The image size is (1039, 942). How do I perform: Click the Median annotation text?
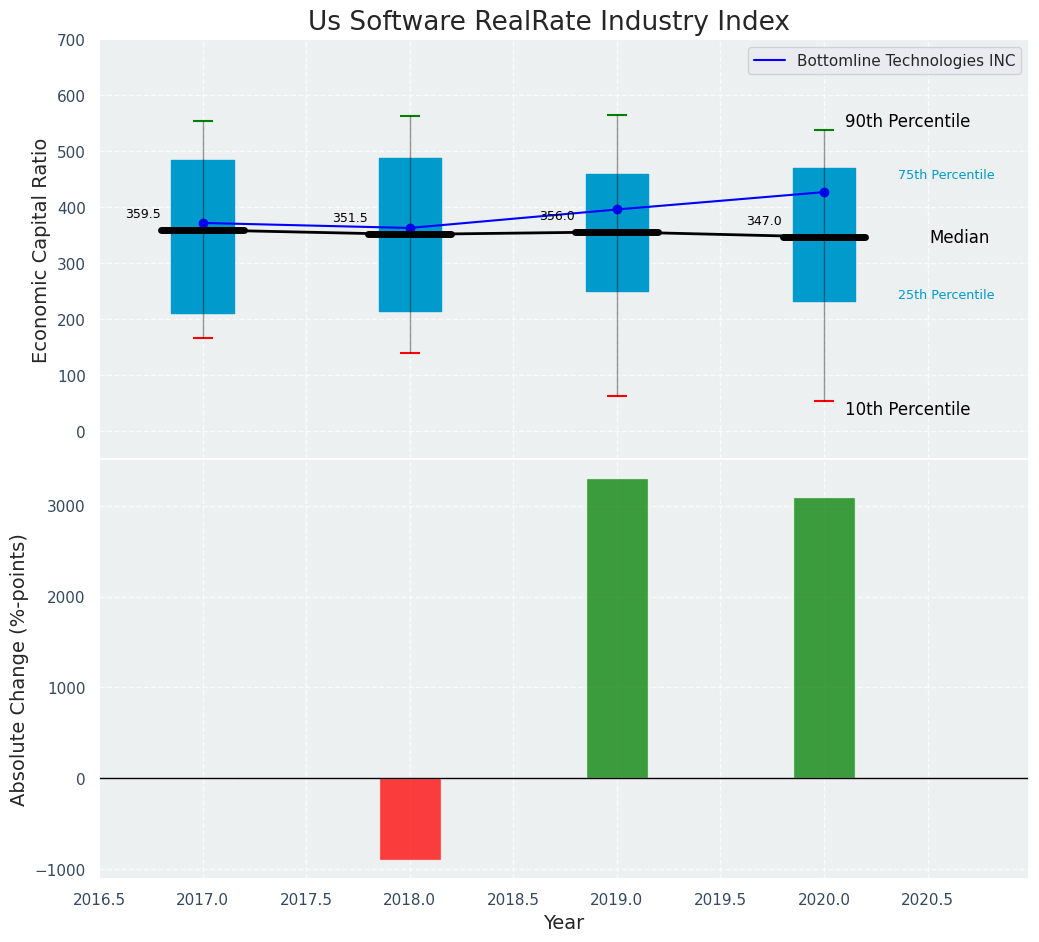point(959,237)
